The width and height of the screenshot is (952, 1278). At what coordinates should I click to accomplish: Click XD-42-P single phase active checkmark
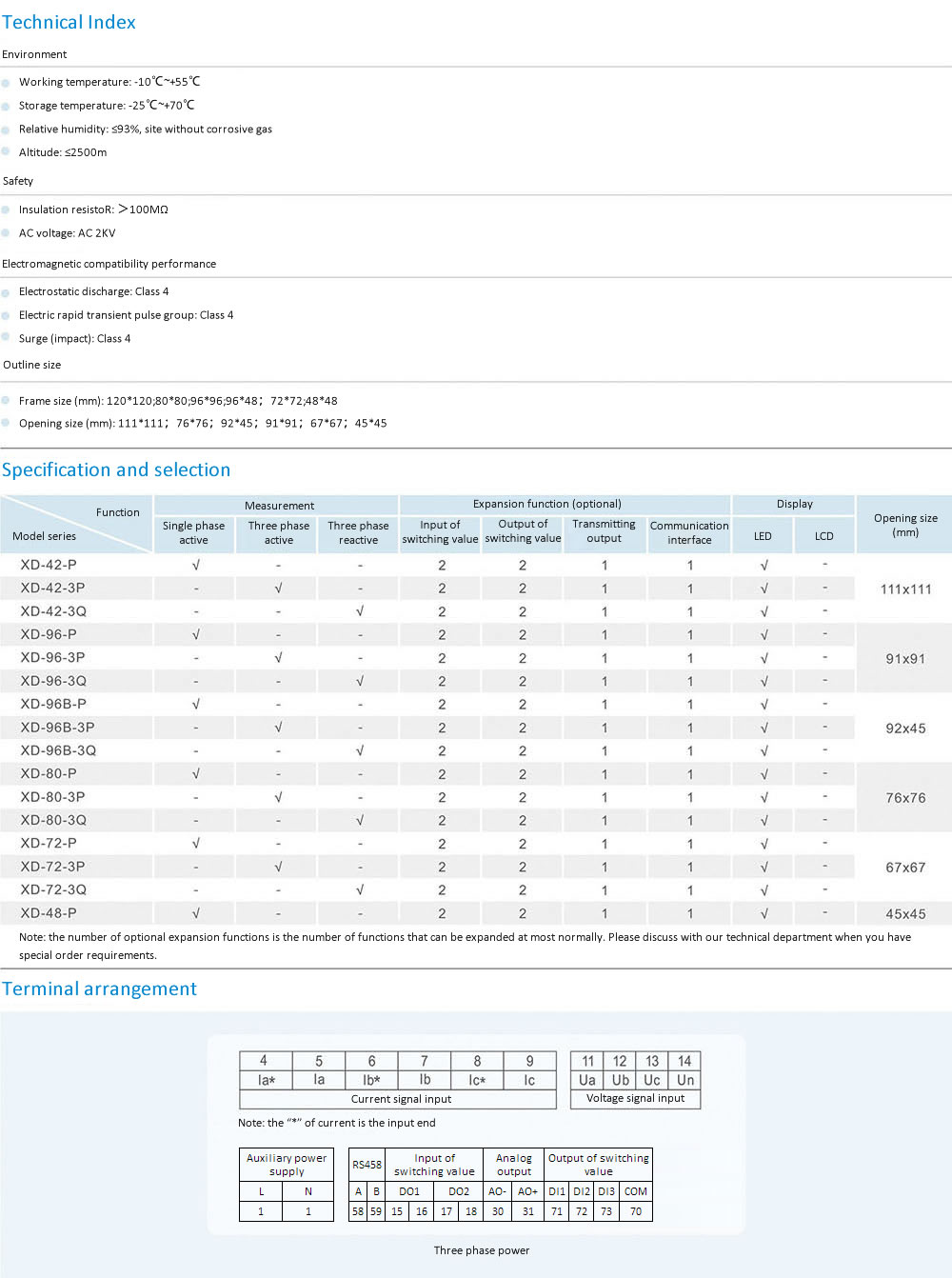[x=195, y=565]
